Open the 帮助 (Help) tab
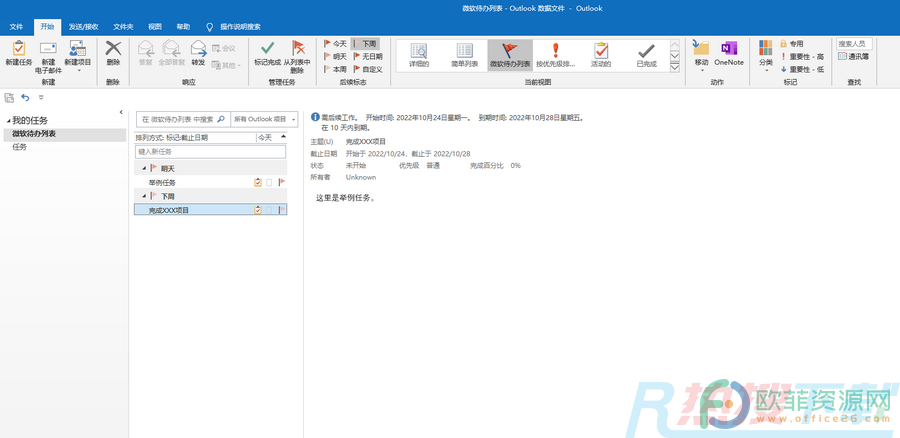900x438 pixels. pyautogui.click(x=183, y=27)
